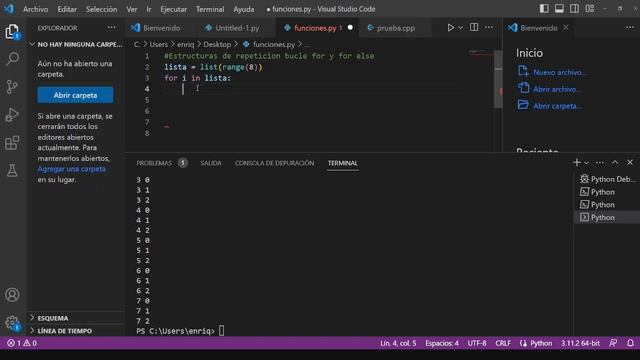640x360 pixels.
Task: Open the Editar menu
Action: [67, 9]
